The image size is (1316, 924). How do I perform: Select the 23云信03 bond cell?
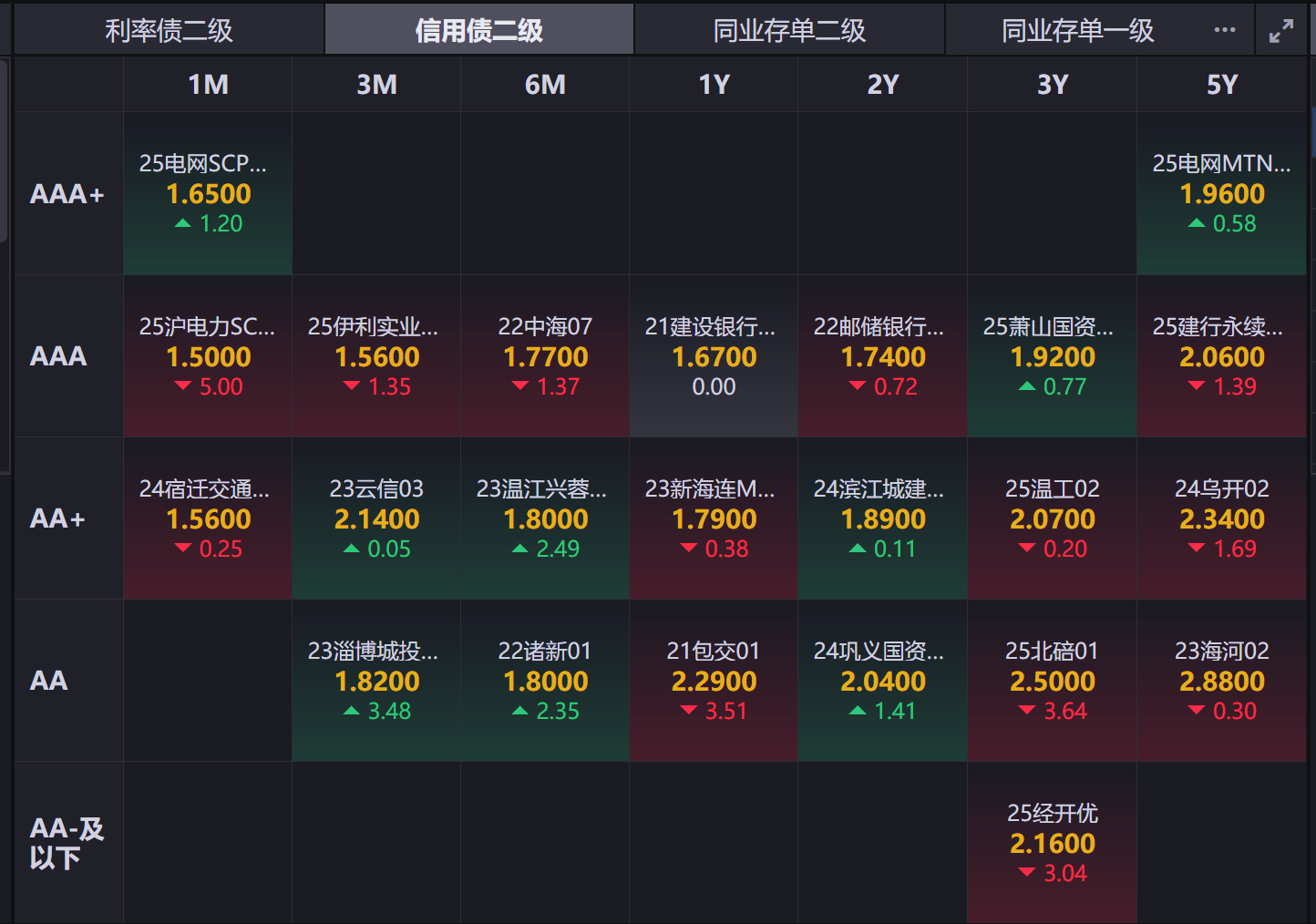(376, 518)
